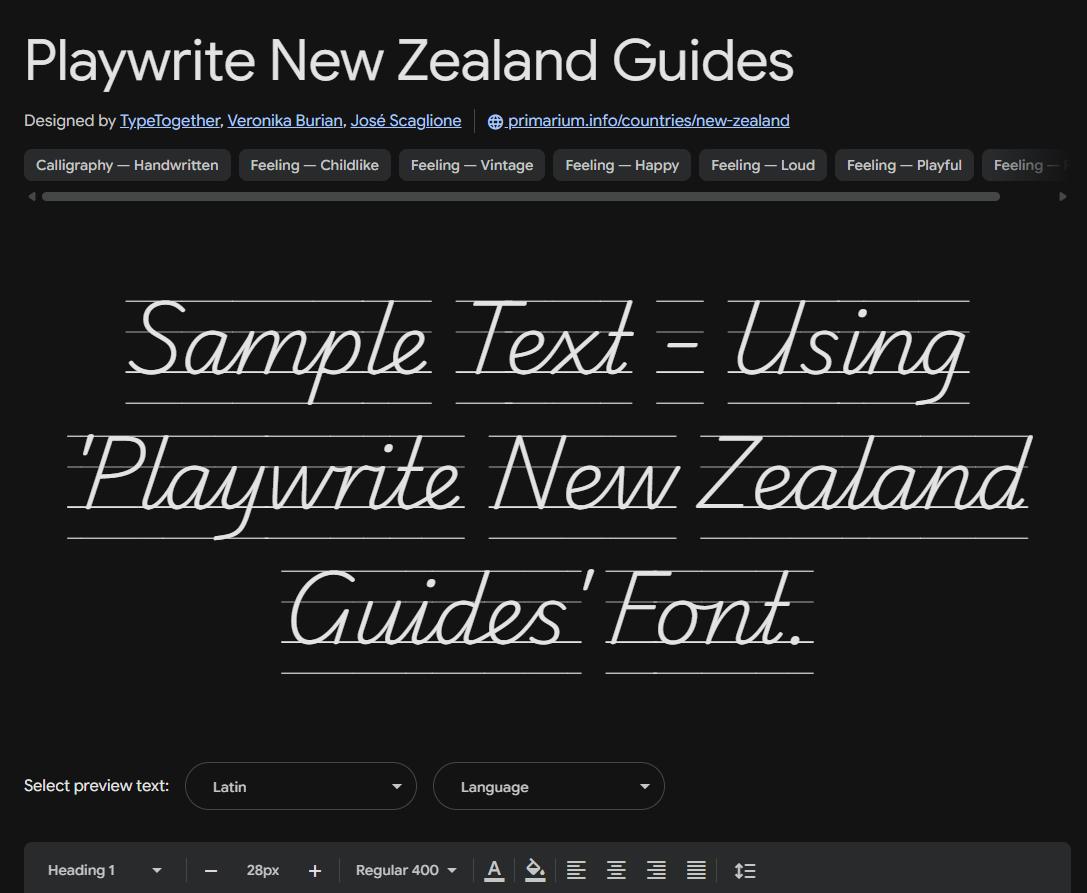Align preview text left
This screenshot has width=1087, height=893.
click(x=576, y=870)
